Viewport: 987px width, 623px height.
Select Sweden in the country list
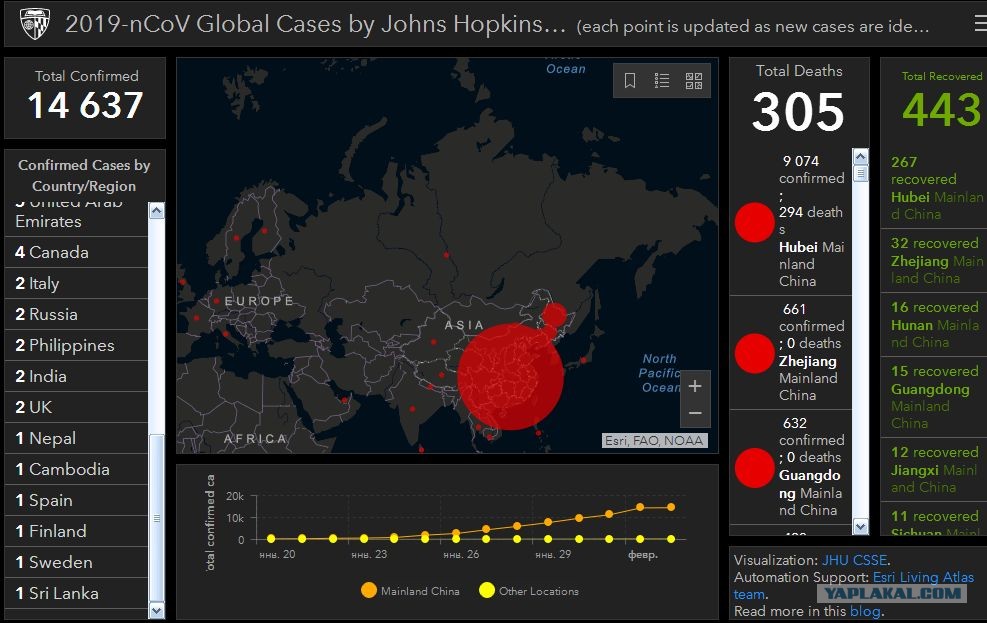[76, 562]
